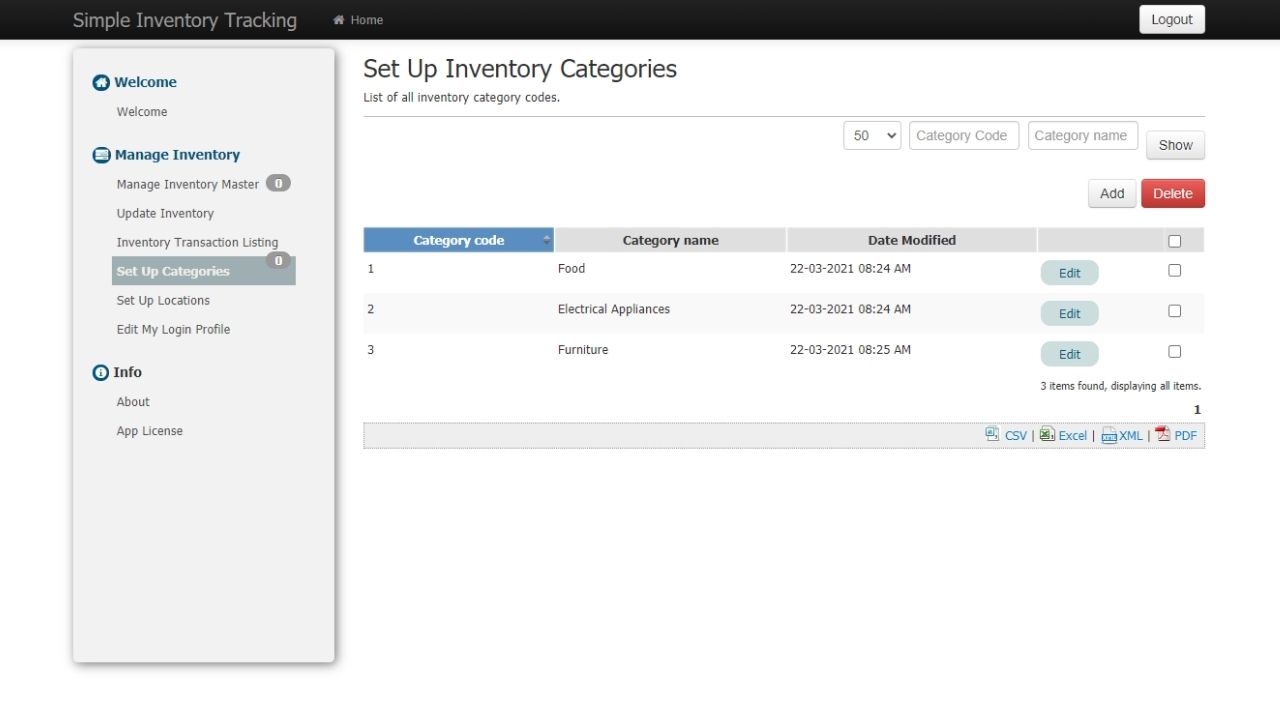Edit the Electrical Appliances category
The height and width of the screenshot is (720, 1280).
[x=1069, y=313]
